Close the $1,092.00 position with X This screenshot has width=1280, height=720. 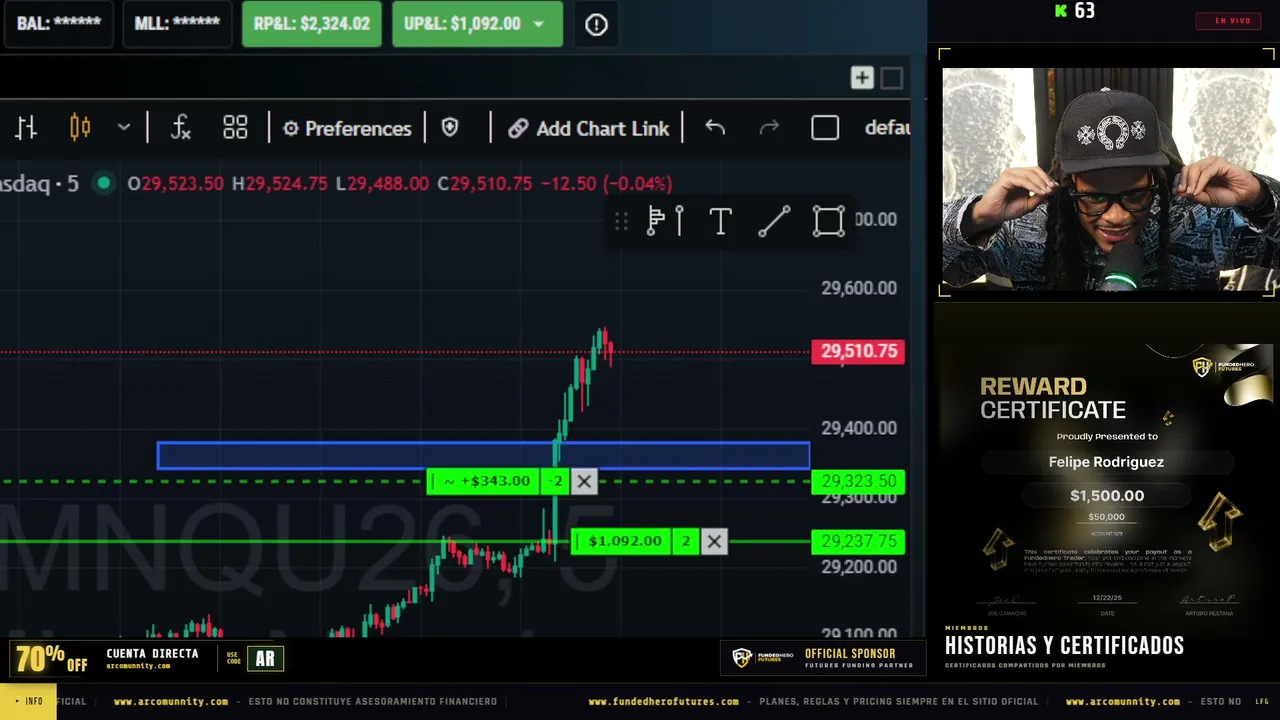click(x=714, y=542)
